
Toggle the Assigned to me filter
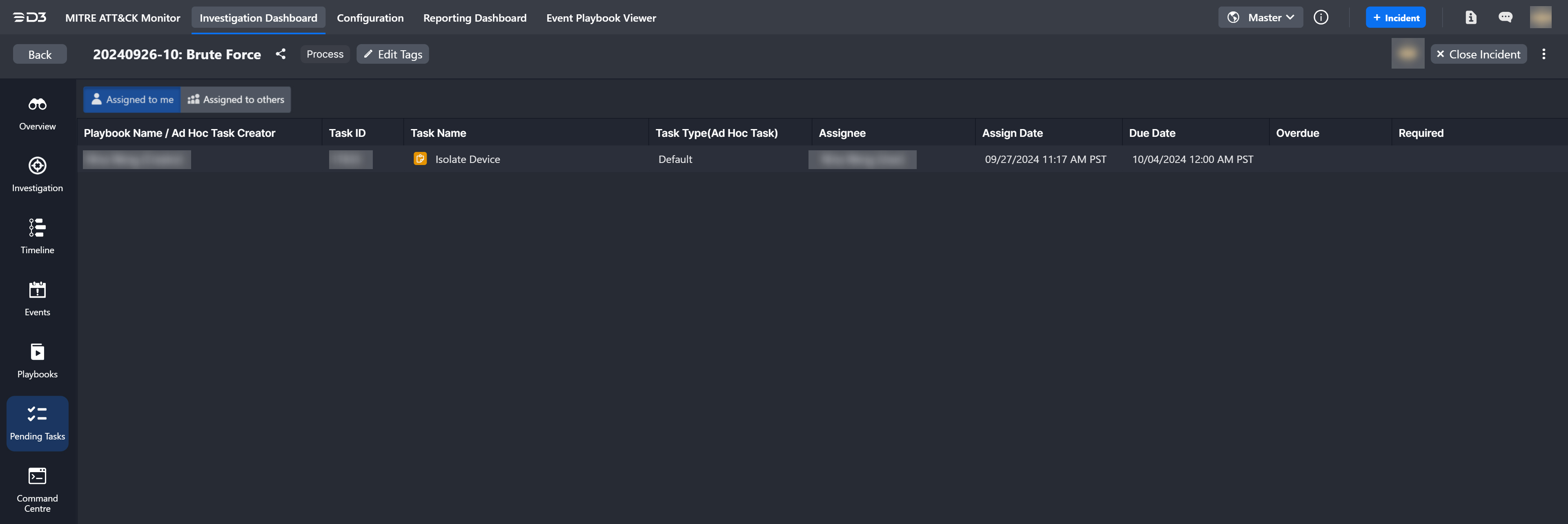click(x=132, y=100)
